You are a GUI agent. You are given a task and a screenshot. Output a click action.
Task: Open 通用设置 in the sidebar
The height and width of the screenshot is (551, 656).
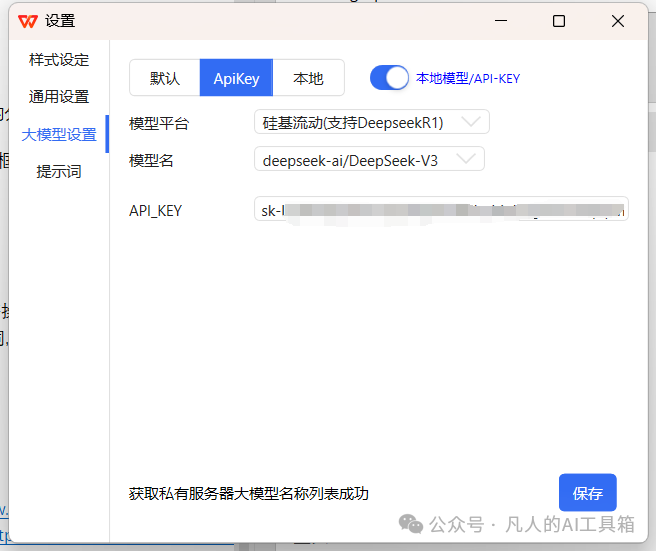(59, 97)
